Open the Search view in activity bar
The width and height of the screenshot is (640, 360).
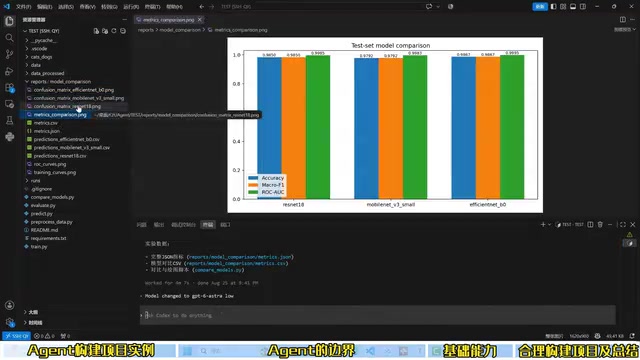[9, 38]
